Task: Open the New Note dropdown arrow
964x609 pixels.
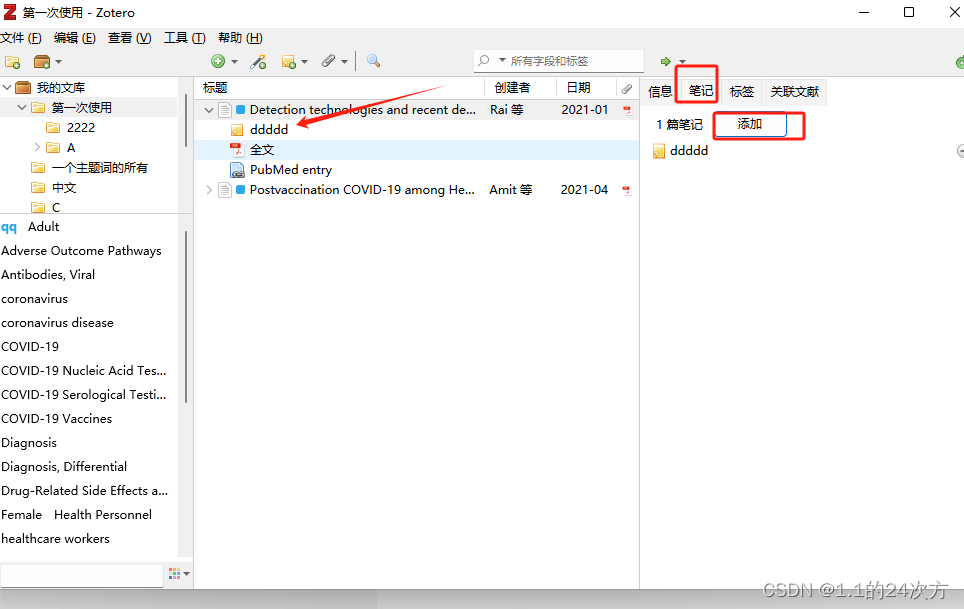Action: [304, 61]
